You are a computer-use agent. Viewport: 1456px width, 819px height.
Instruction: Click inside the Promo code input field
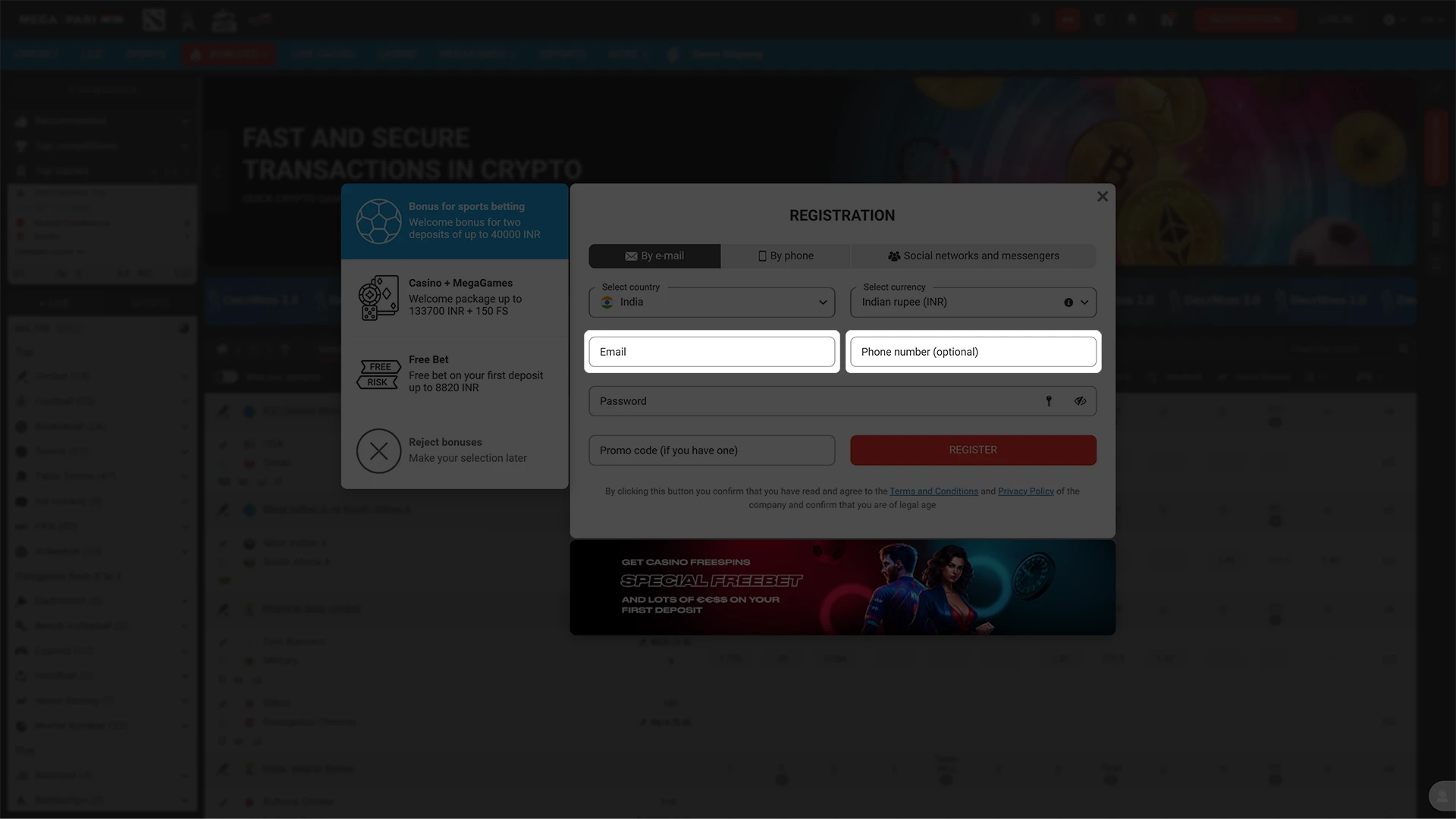click(x=711, y=450)
